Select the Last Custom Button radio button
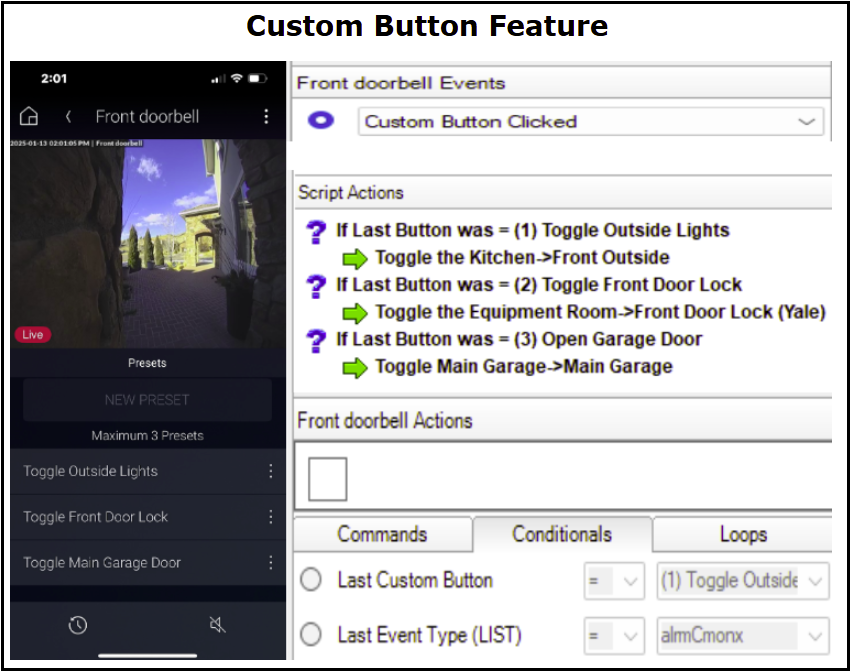 [x=311, y=580]
